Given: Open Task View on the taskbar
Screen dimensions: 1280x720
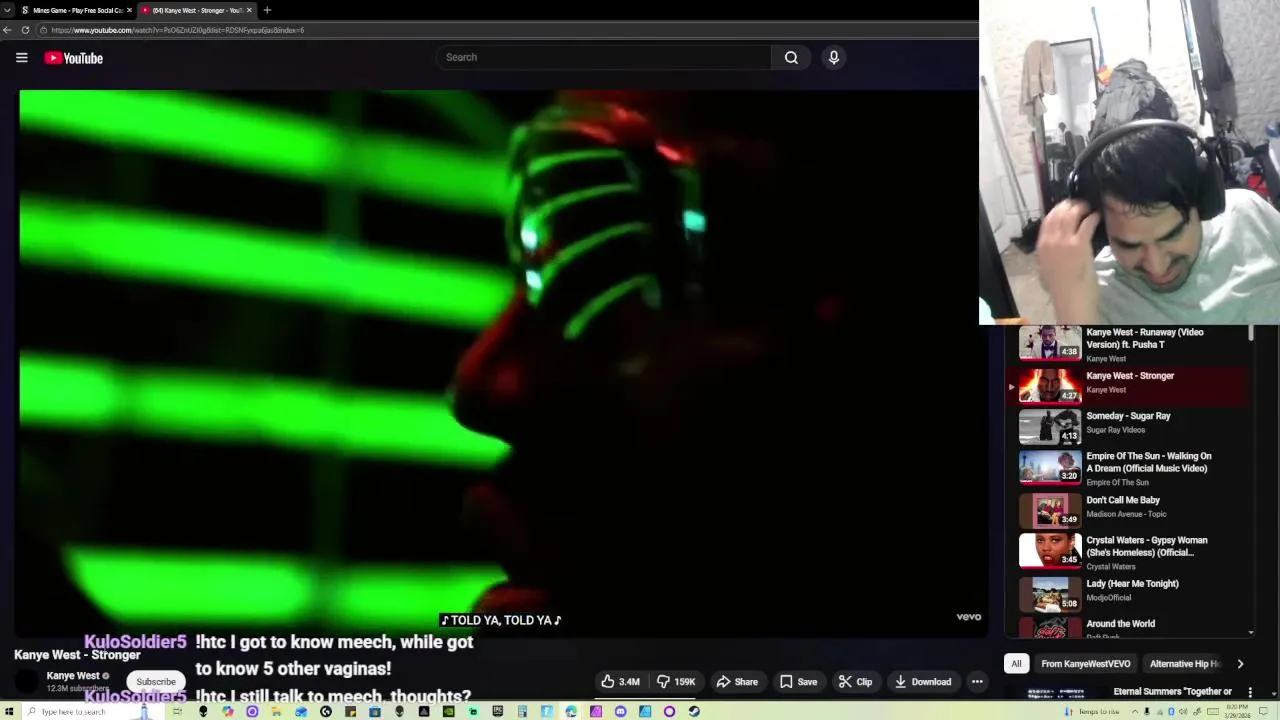Looking at the screenshot, I should pyautogui.click(x=179, y=711).
